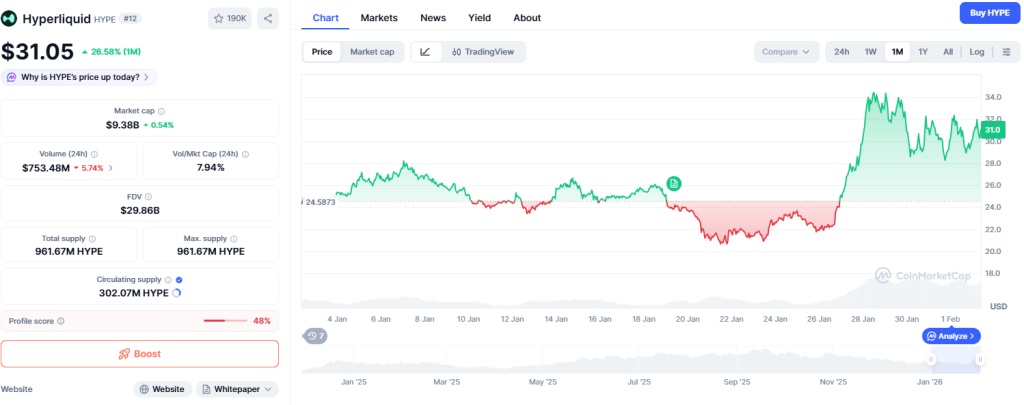Click the left handle of range slider
Screen dimensions: 1024x405
931,359
